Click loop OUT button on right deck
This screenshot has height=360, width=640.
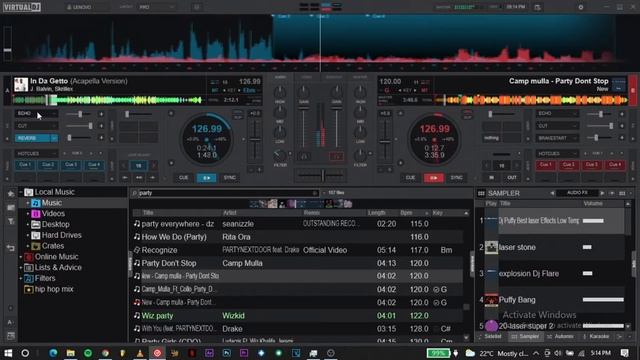point(512,178)
